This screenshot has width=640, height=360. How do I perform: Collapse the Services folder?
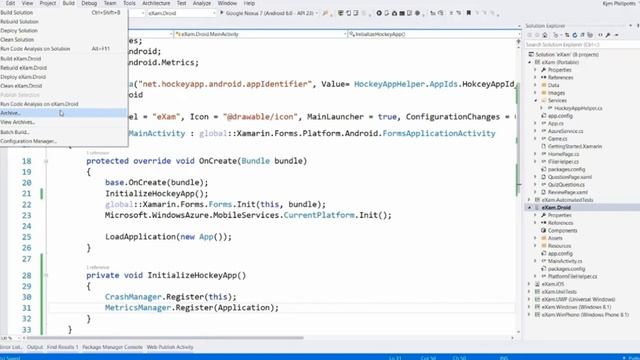pyautogui.click(x=536, y=100)
